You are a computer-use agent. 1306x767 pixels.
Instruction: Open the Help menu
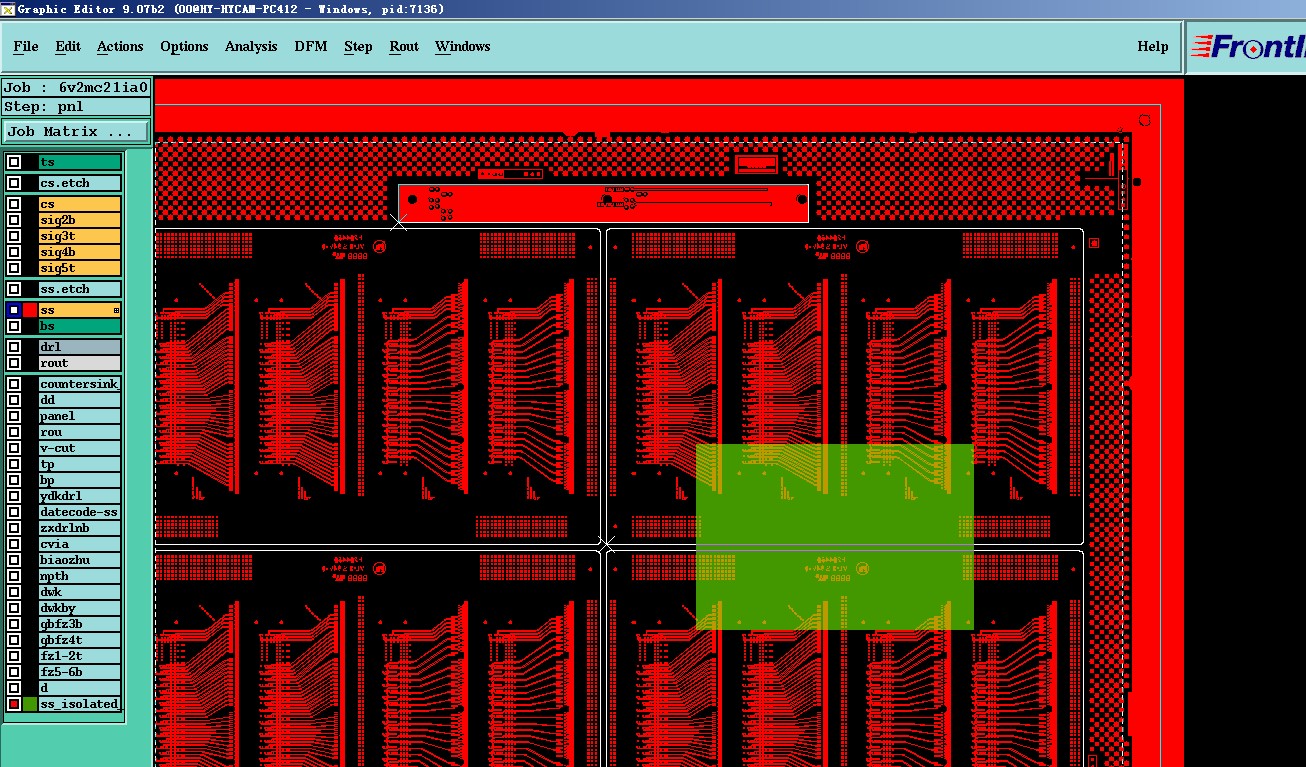coord(1153,46)
